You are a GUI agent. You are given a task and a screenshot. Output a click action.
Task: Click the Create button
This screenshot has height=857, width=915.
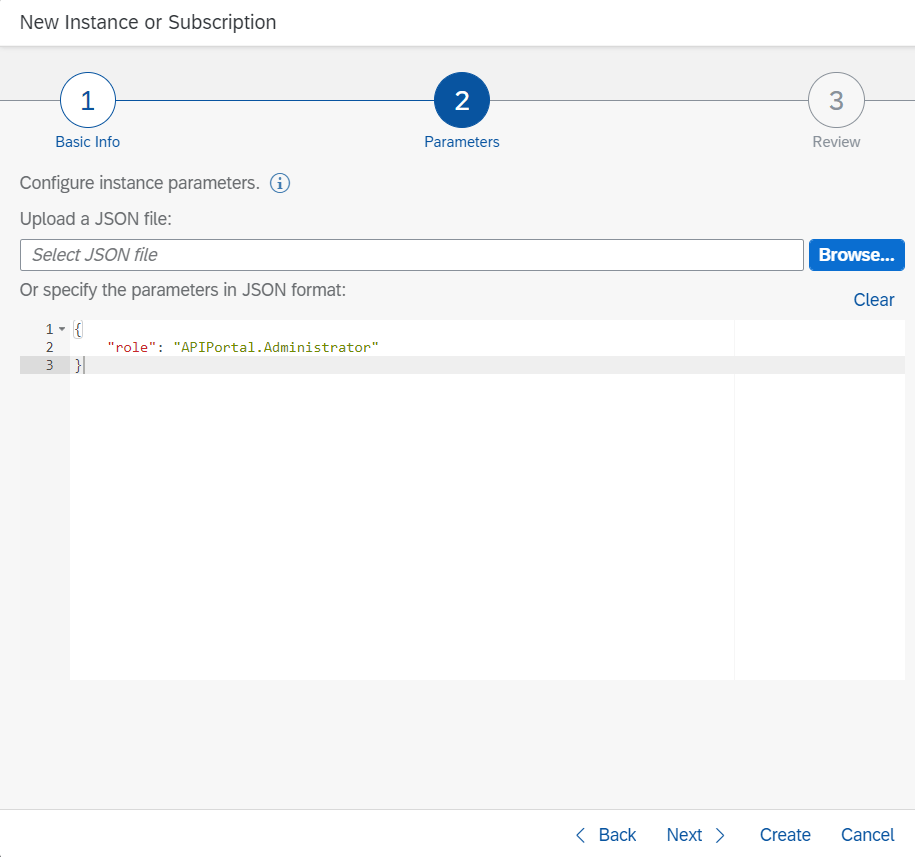[785, 835]
